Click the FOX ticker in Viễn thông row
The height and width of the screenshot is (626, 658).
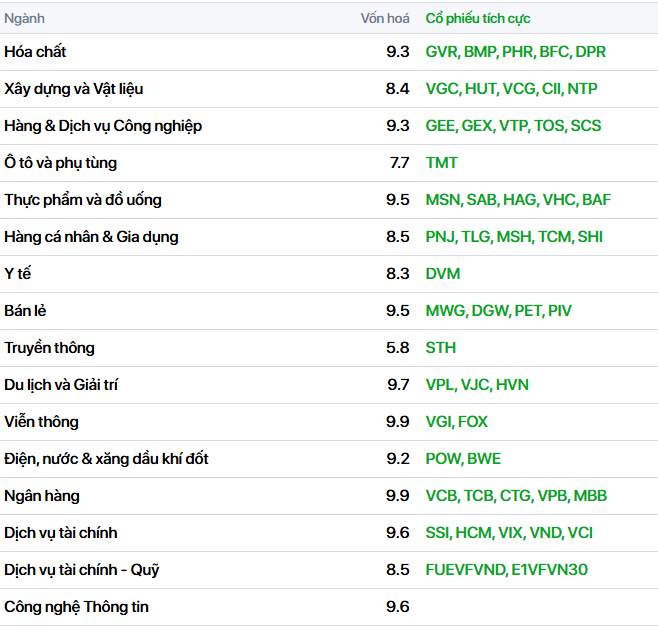click(473, 422)
